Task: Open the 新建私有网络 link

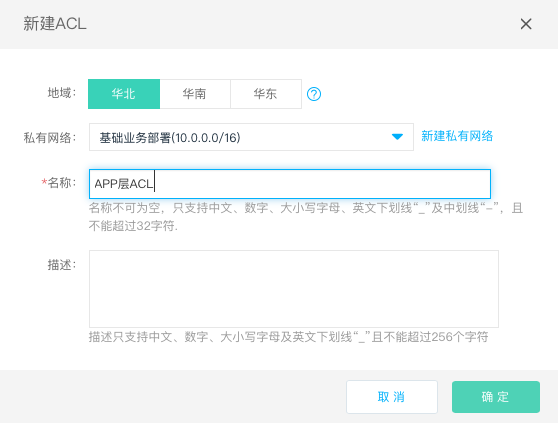Action: pyautogui.click(x=457, y=136)
